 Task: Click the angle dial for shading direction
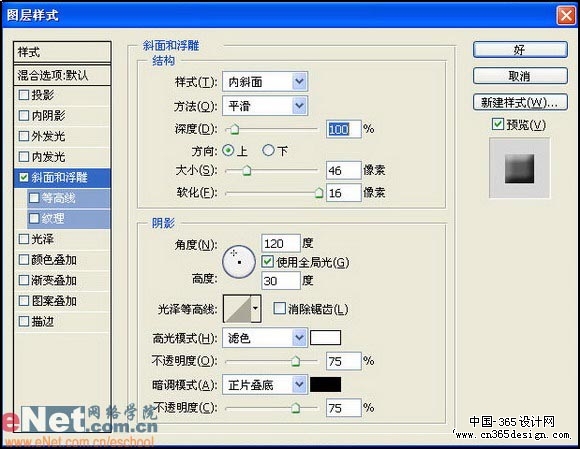(x=239, y=262)
